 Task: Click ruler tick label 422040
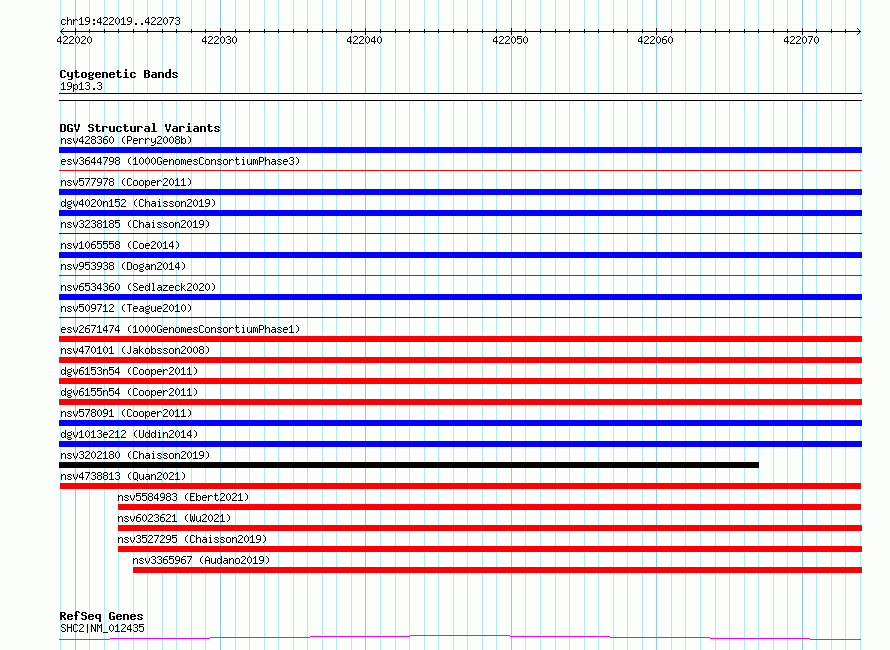[x=364, y=40]
